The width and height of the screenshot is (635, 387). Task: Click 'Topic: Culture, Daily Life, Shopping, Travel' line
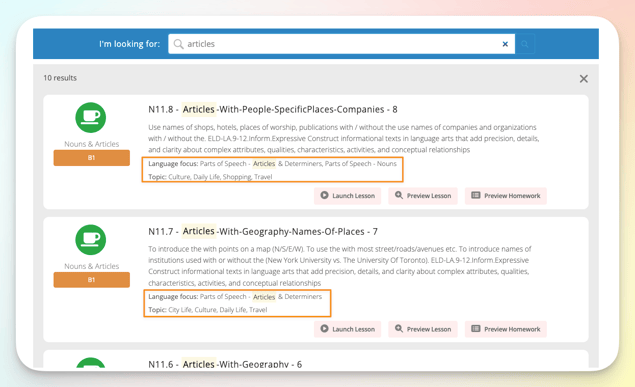[x=210, y=176]
